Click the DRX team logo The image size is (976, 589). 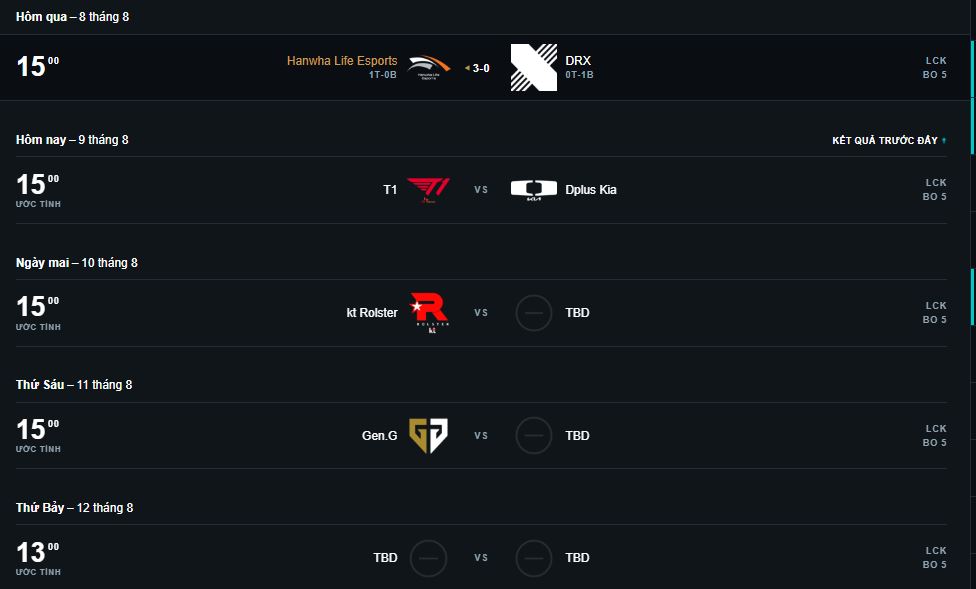pos(534,67)
